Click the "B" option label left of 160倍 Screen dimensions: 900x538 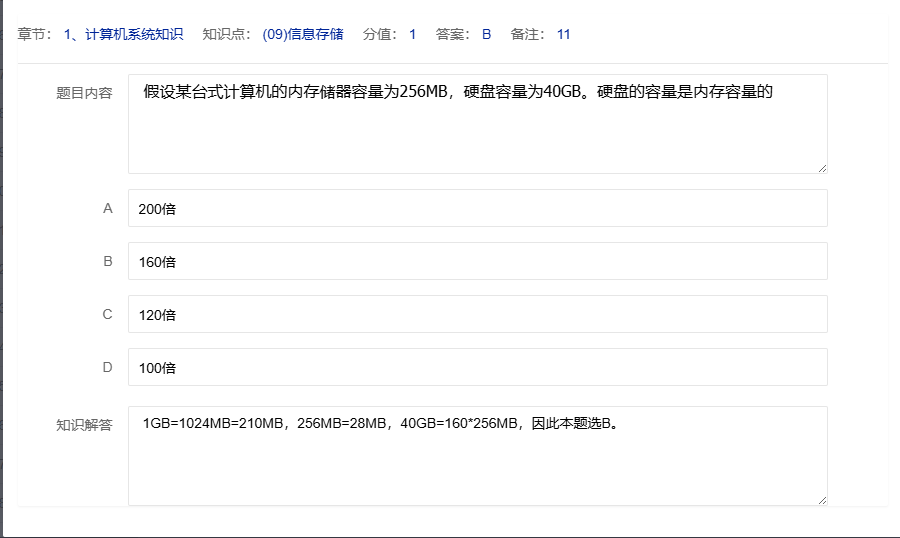tap(108, 261)
